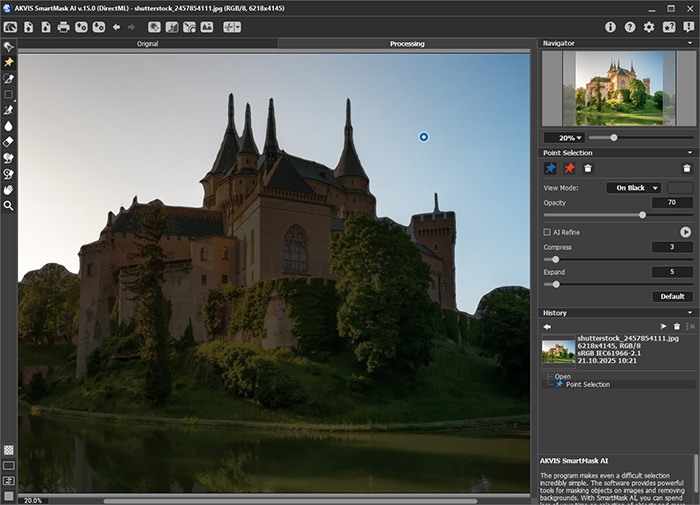The height and width of the screenshot is (505, 700).
Task: Click the red drop-area pin icon
Action: click(x=569, y=168)
